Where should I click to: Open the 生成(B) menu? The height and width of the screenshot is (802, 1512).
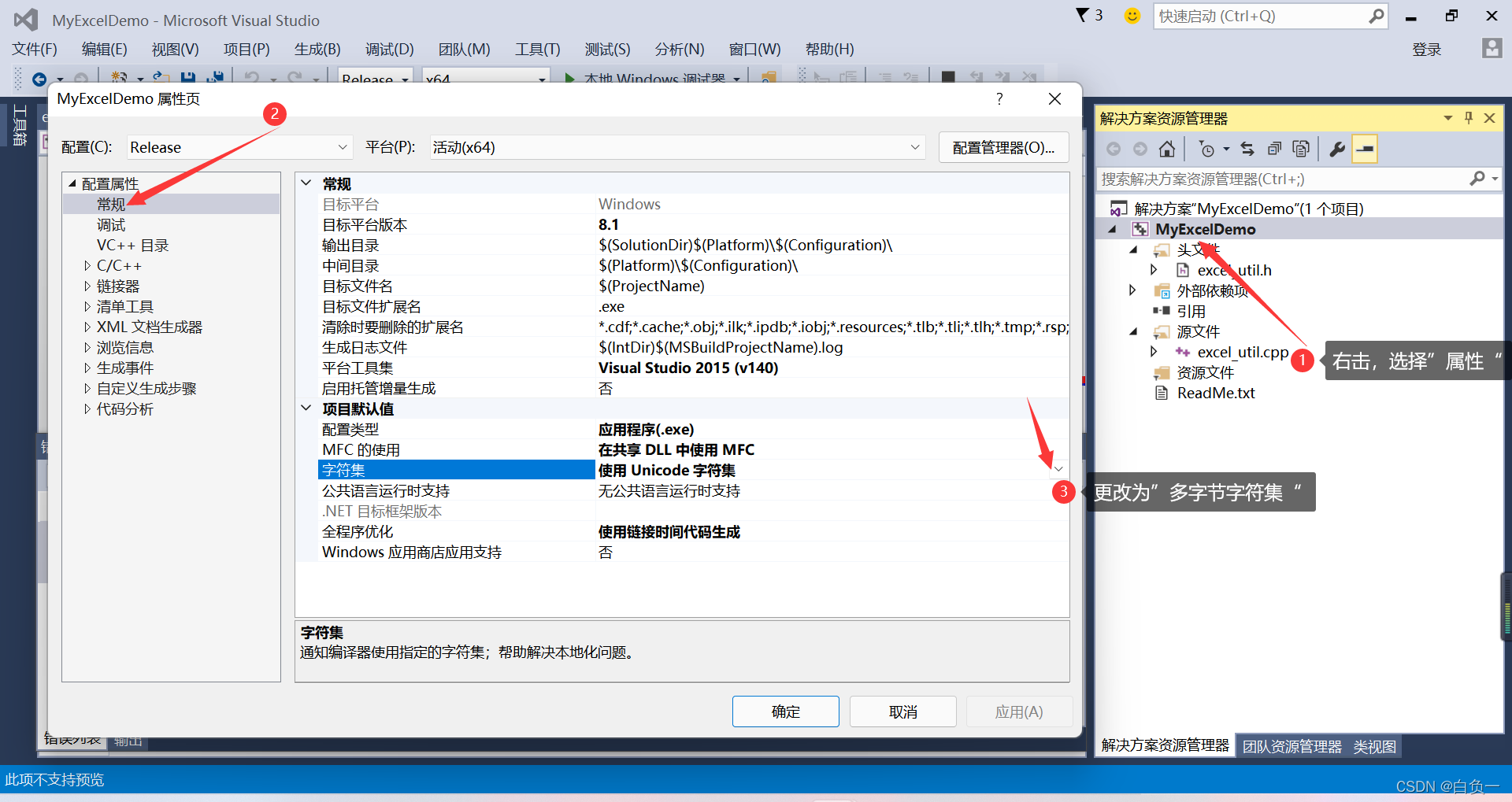click(x=317, y=50)
